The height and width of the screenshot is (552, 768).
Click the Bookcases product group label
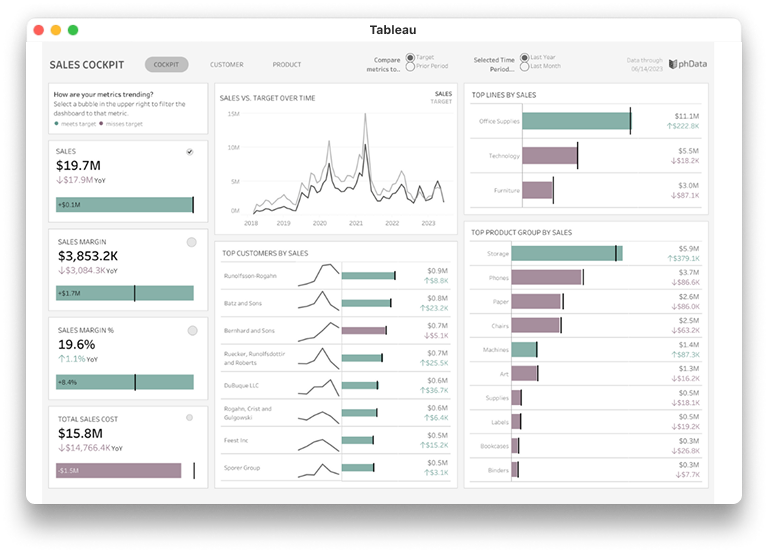pyautogui.click(x=495, y=446)
